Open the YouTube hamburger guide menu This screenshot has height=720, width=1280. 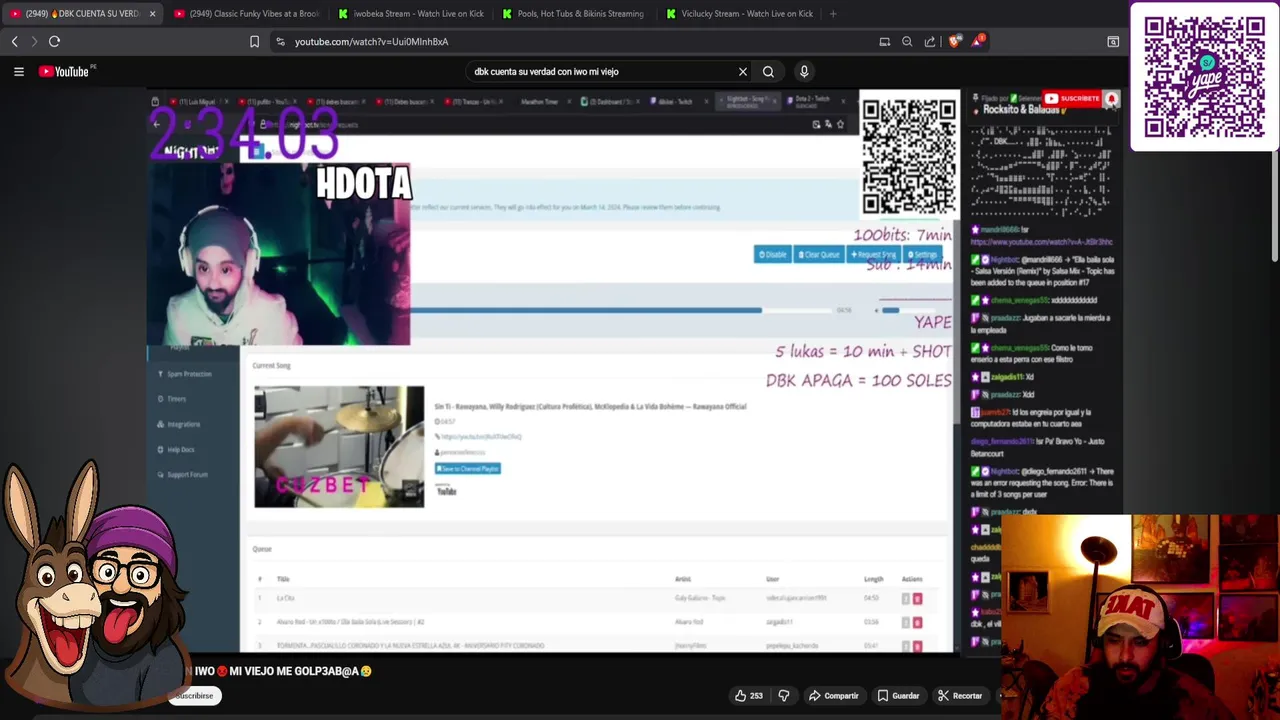18,71
